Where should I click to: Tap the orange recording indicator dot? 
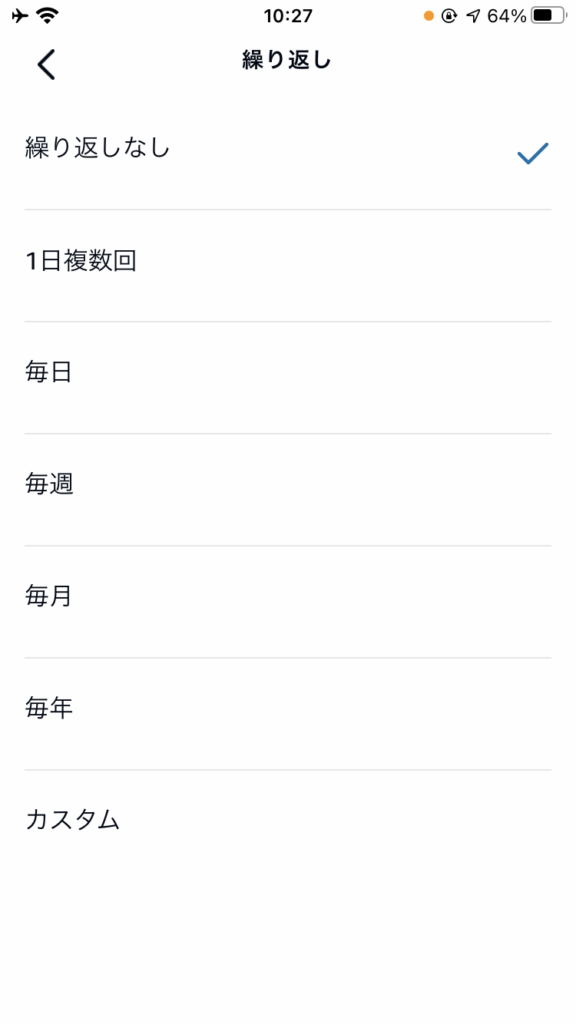428,16
